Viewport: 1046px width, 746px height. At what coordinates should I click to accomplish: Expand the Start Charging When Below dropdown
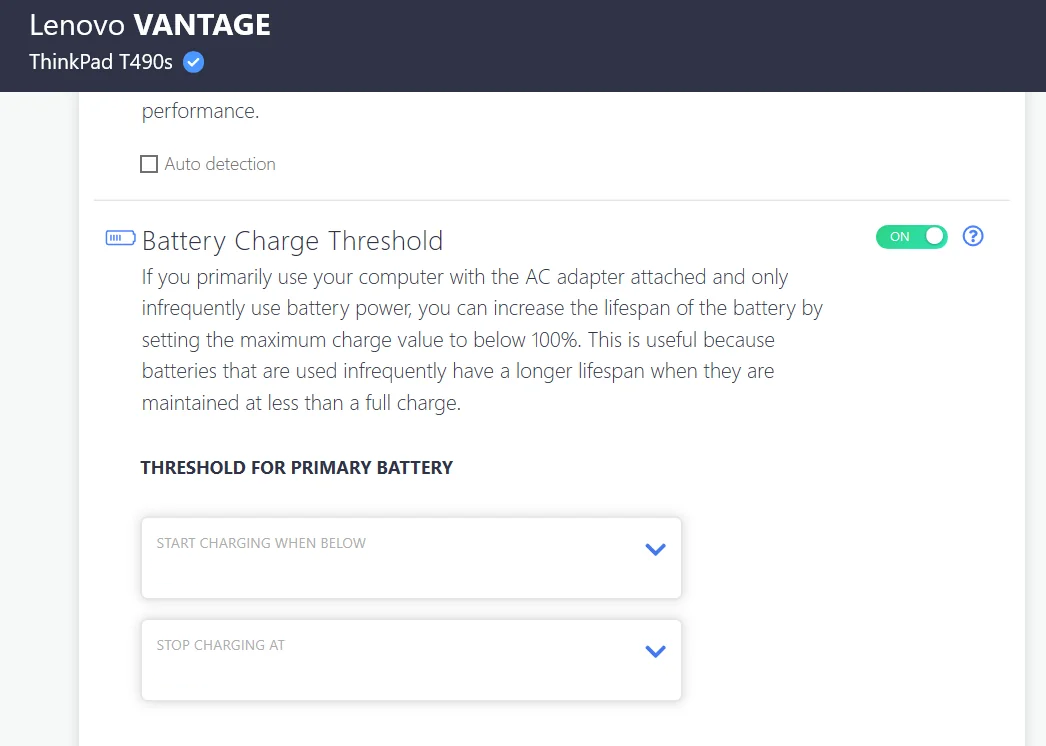[411, 558]
